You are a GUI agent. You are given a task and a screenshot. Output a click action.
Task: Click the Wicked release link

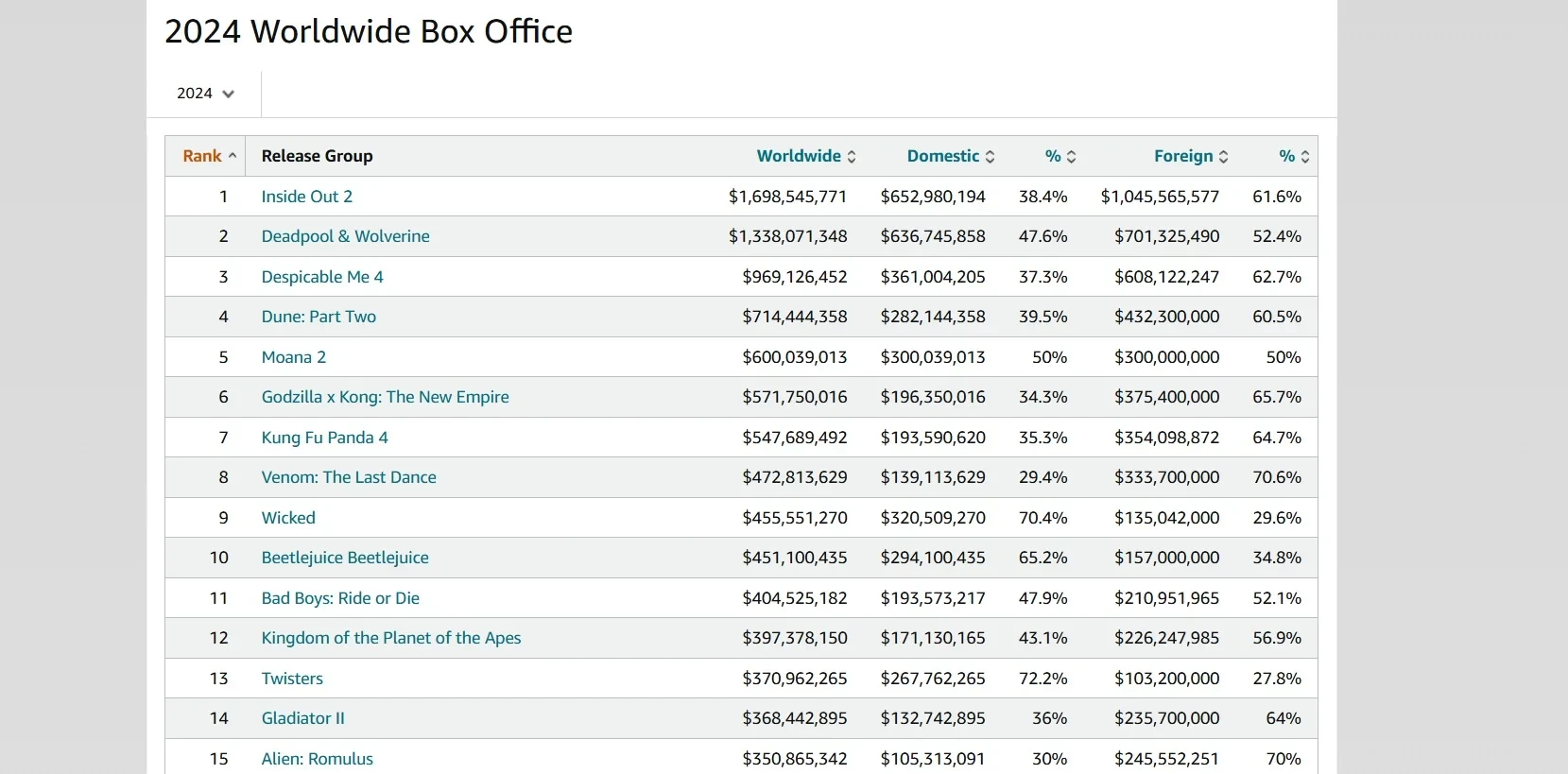[288, 518]
